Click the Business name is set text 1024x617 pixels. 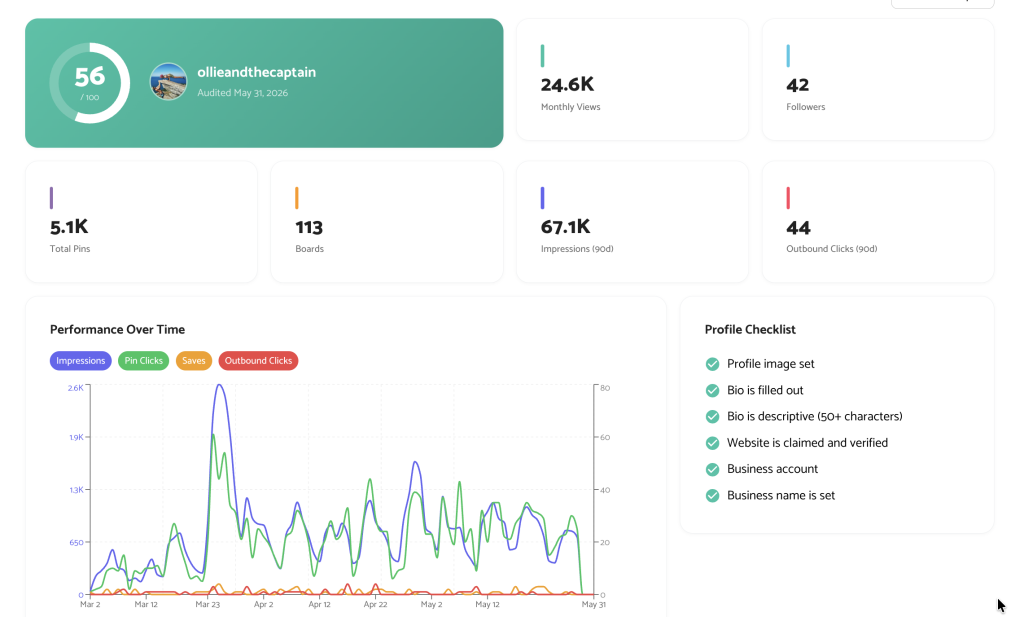click(780, 495)
